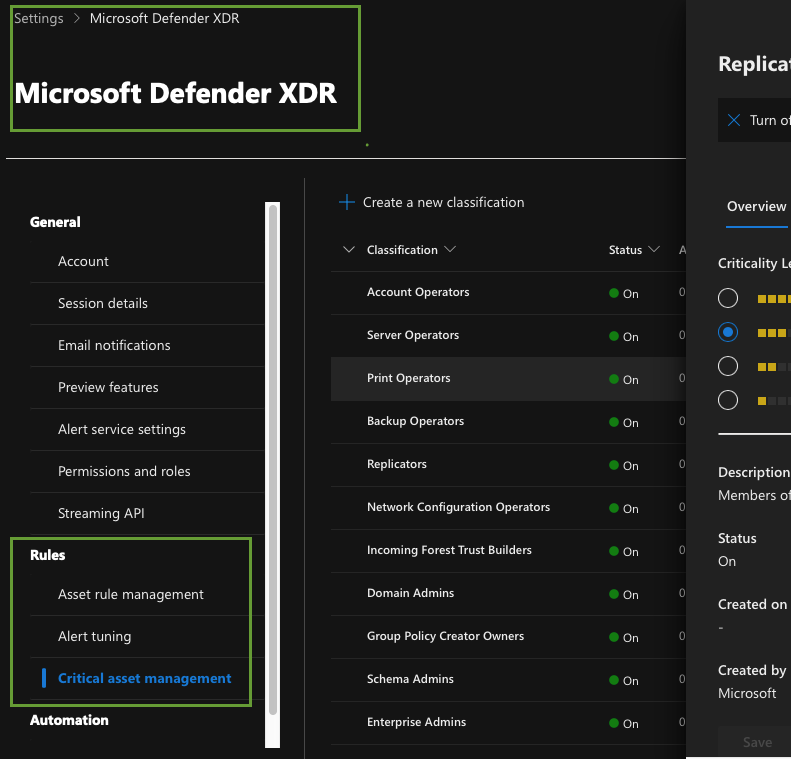Select the third criticality level radio button
Screen dimensions: 791x759
point(728,366)
